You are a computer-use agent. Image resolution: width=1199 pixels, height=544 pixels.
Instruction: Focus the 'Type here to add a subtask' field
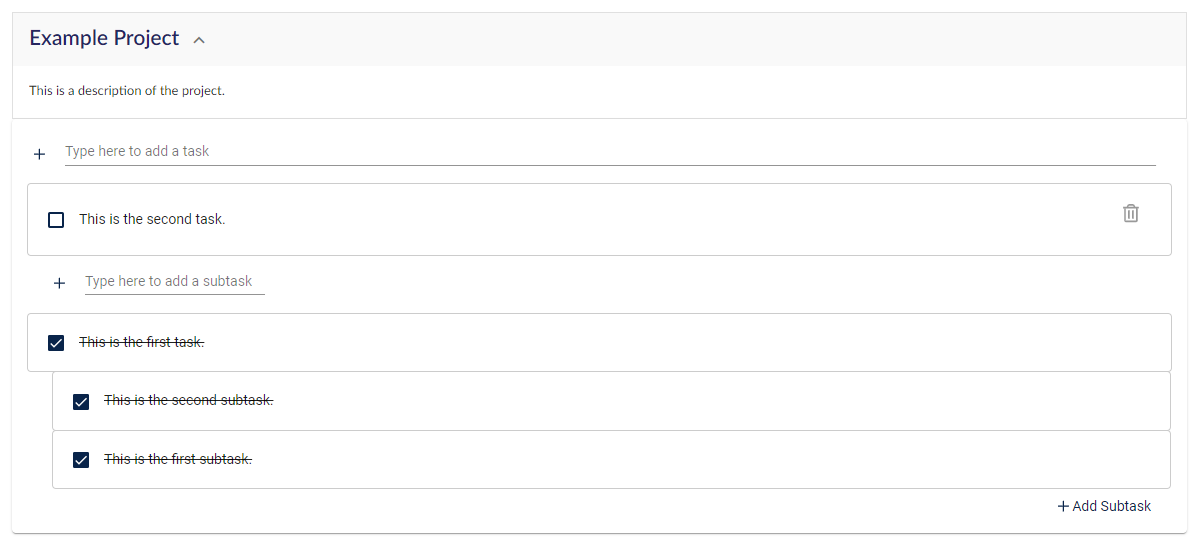(x=174, y=282)
